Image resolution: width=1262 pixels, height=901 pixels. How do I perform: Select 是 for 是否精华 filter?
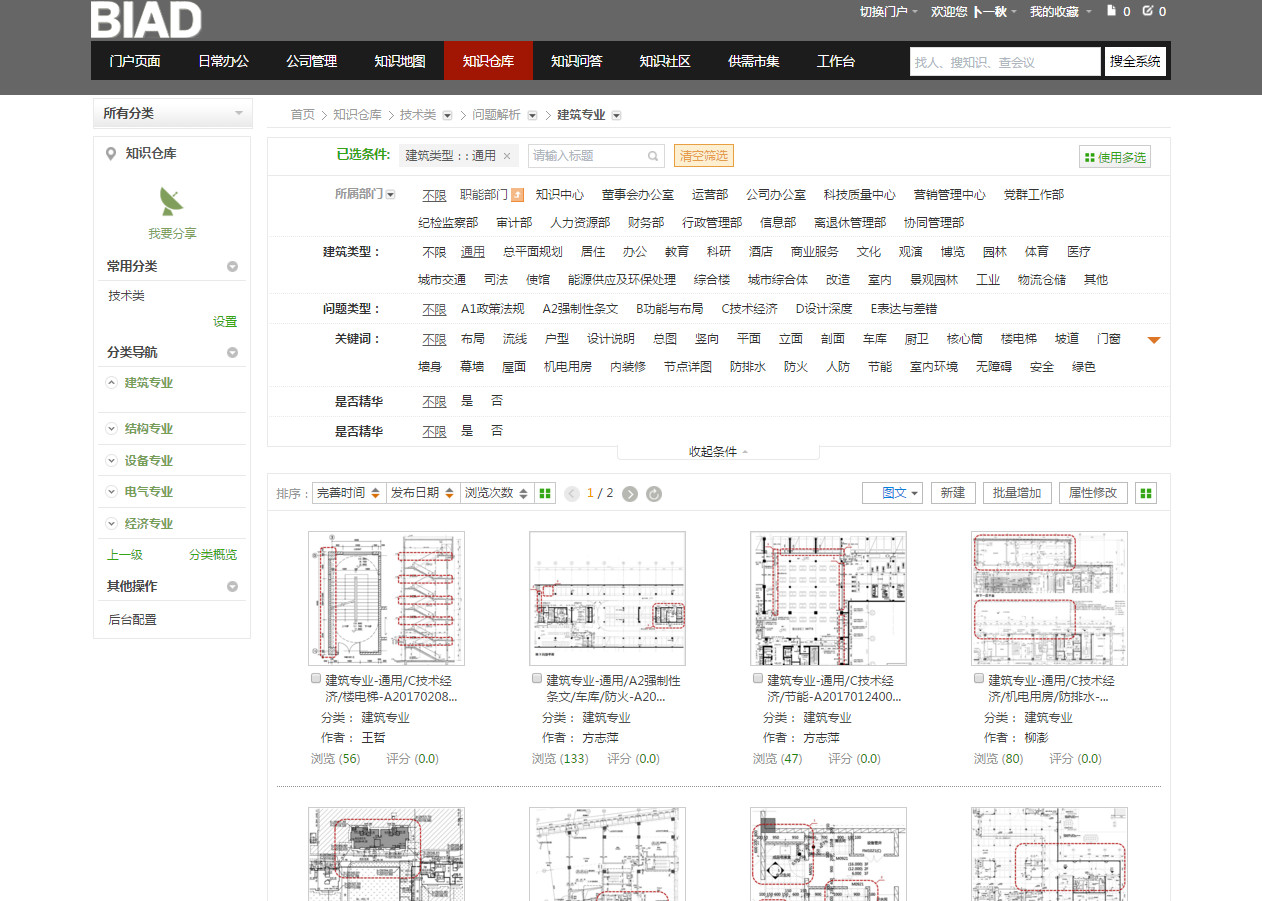pyautogui.click(x=466, y=400)
